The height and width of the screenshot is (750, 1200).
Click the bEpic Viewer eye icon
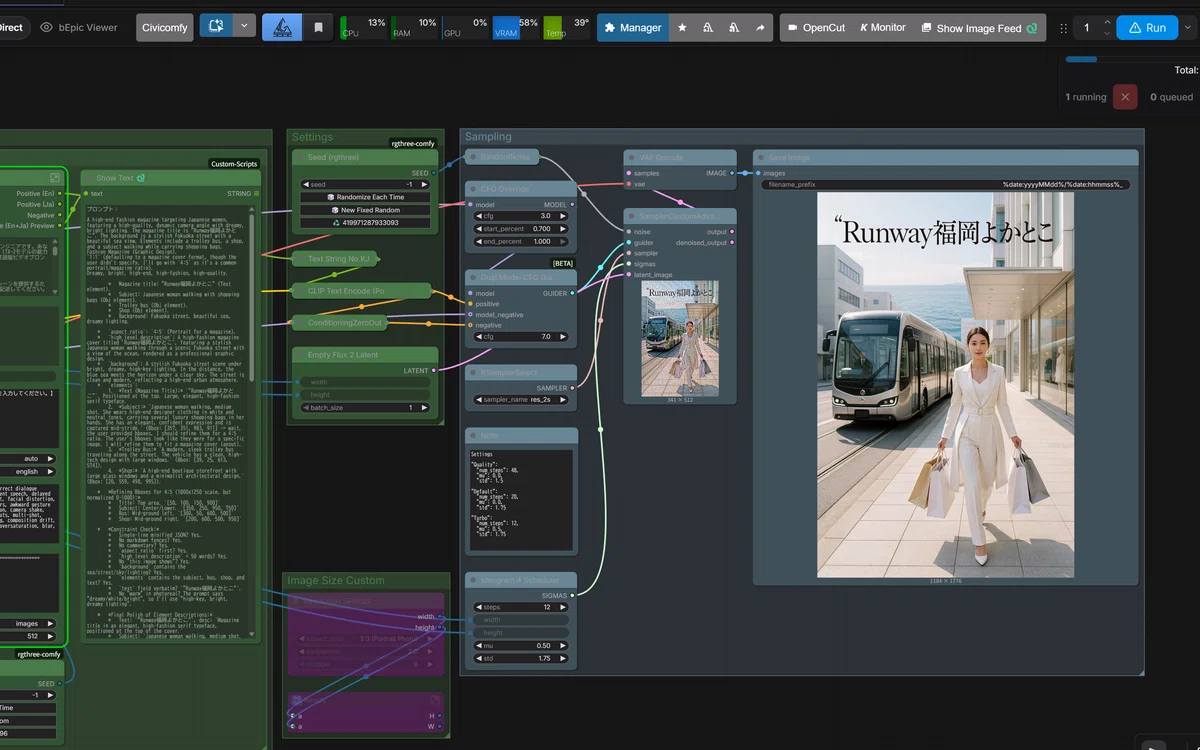[x=46, y=28]
